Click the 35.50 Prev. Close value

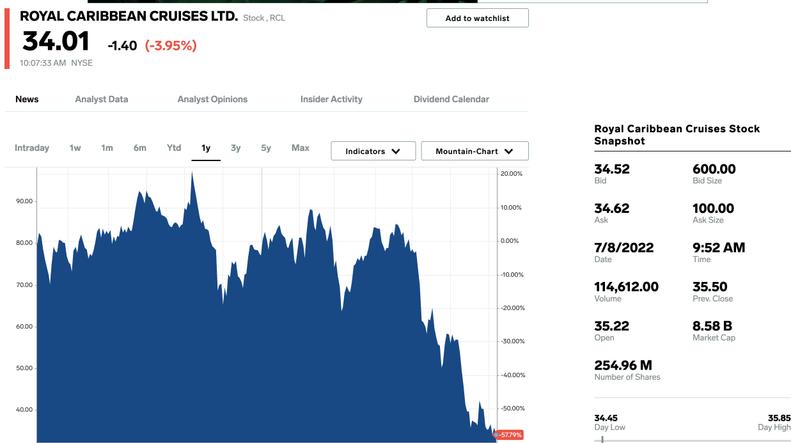coord(710,287)
